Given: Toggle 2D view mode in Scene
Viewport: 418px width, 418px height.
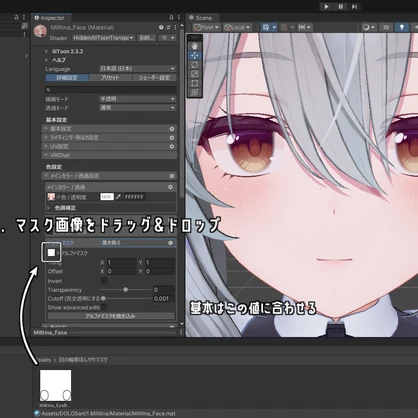Looking at the screenshot, I should pos(386,27).
